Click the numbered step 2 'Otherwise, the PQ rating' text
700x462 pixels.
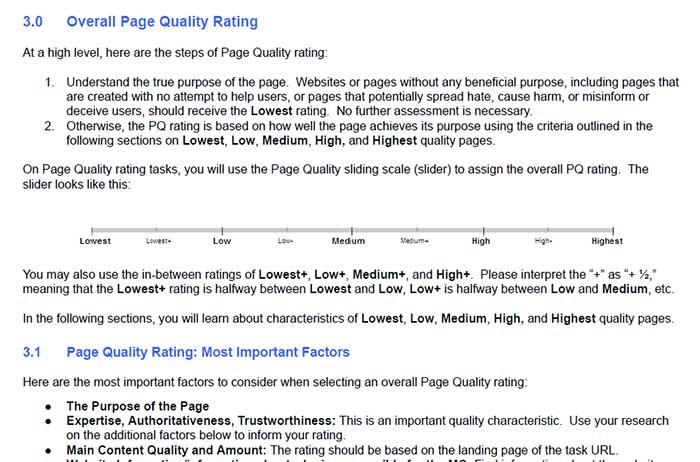359,133
